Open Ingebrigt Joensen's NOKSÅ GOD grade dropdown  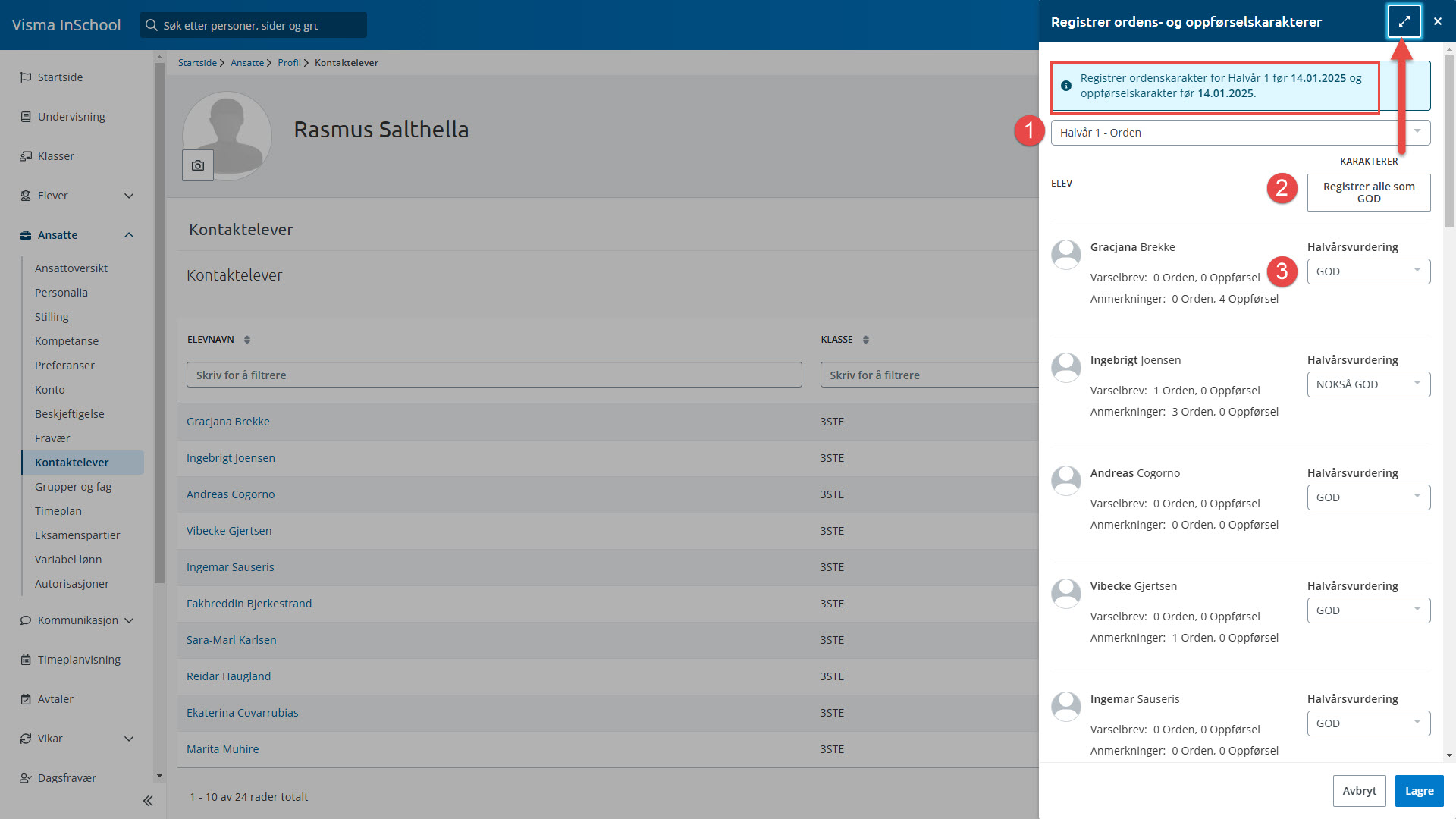pos(1368,384)
